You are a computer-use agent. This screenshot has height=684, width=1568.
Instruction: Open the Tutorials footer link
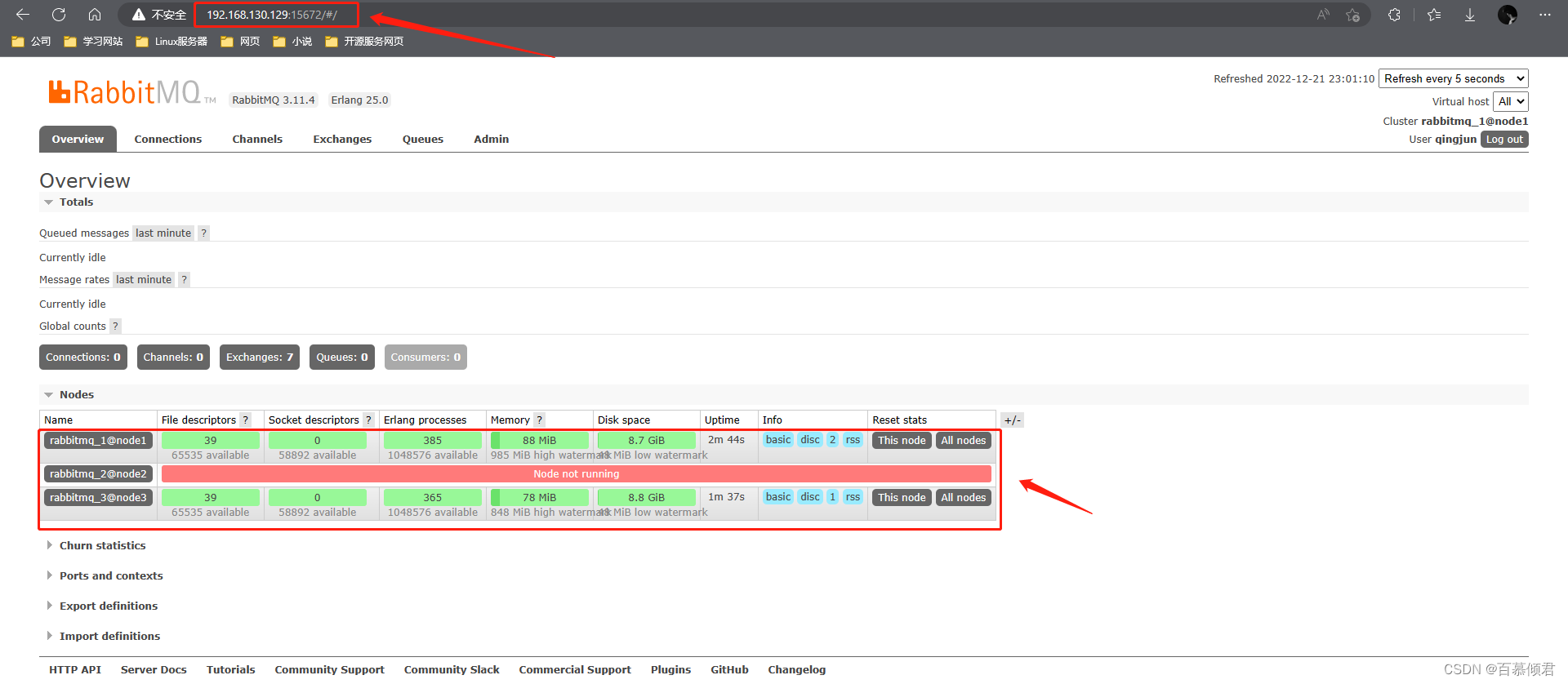pos(230,670)
